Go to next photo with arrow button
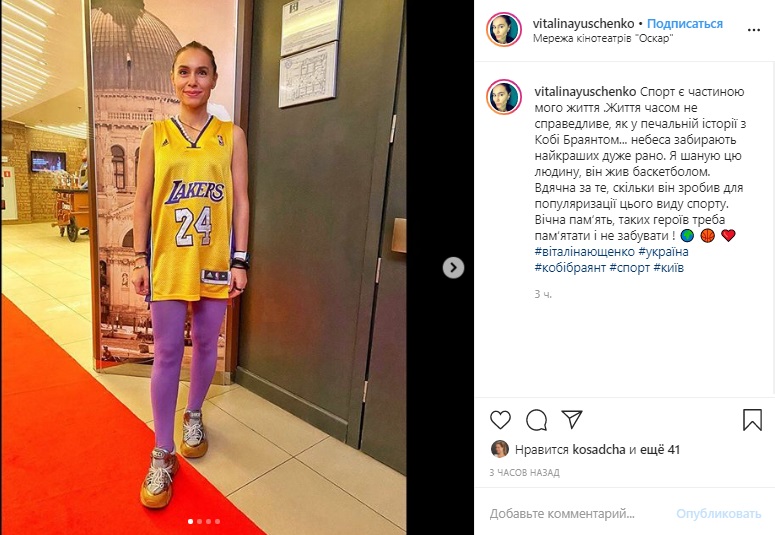The height and width of the screenshot is (535, 775). point(453,268)
